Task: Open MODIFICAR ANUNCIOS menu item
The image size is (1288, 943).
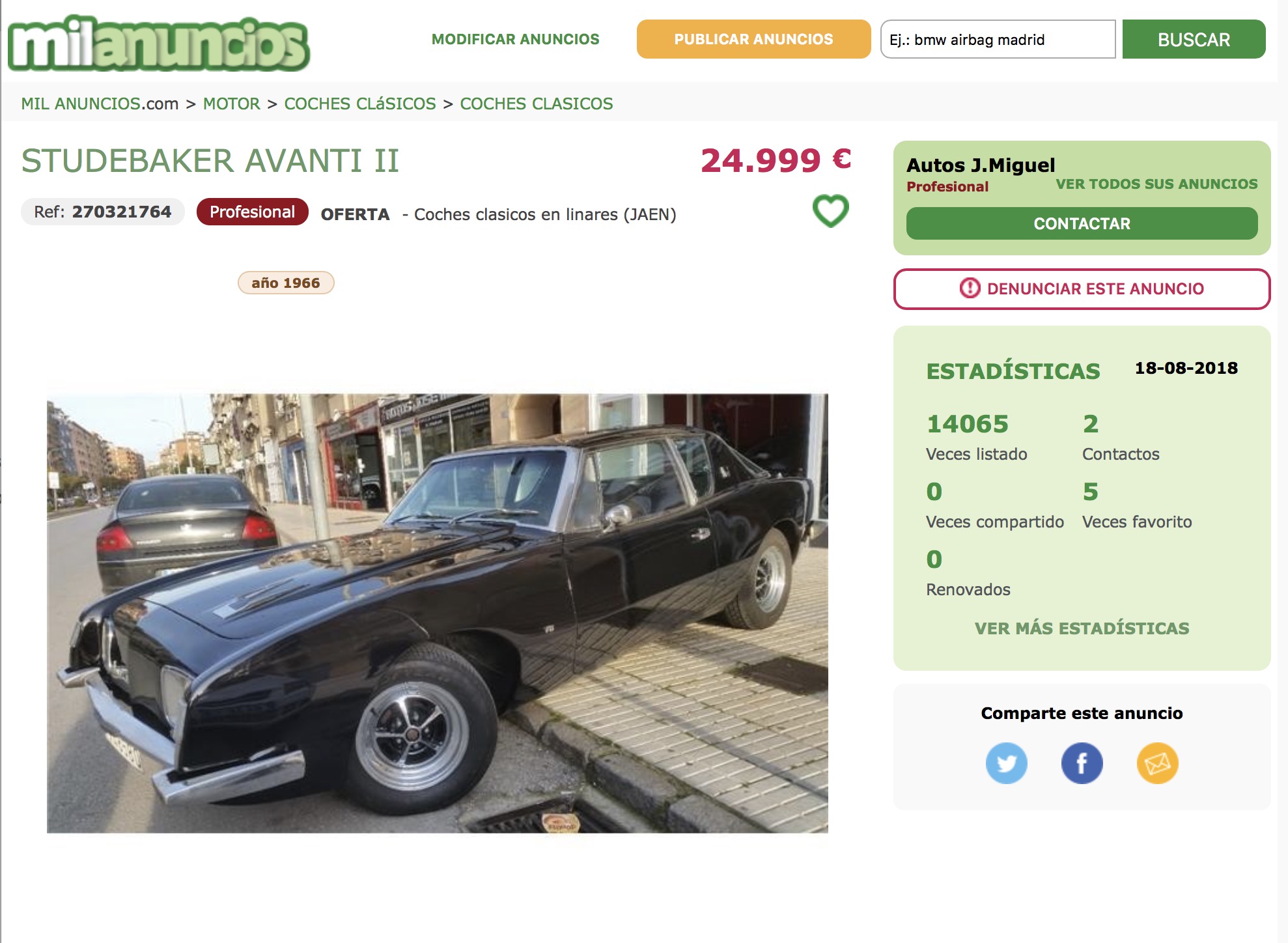Action: (x=515, y=39)
